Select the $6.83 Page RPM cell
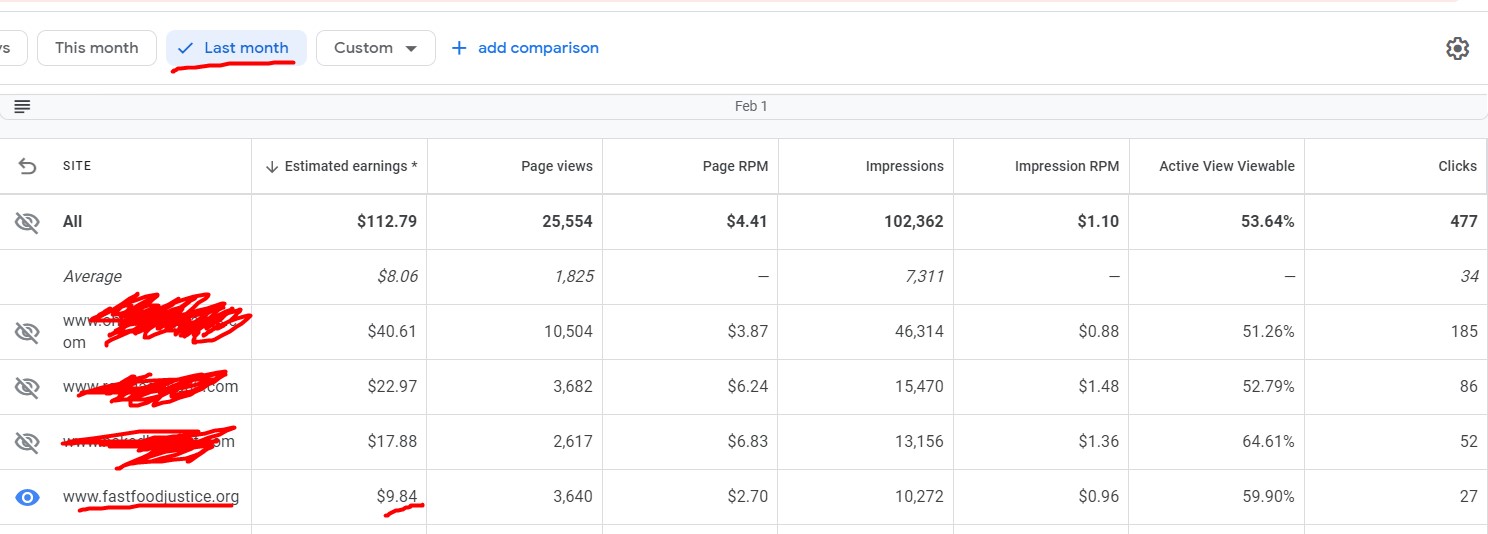The height and width of the screenshot is (534, 1488). (748, 442)
